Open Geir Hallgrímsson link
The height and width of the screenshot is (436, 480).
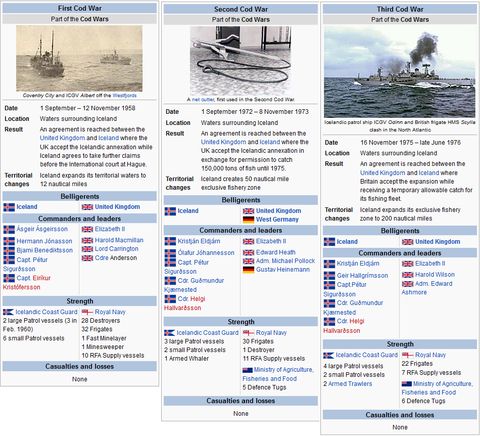362,276
